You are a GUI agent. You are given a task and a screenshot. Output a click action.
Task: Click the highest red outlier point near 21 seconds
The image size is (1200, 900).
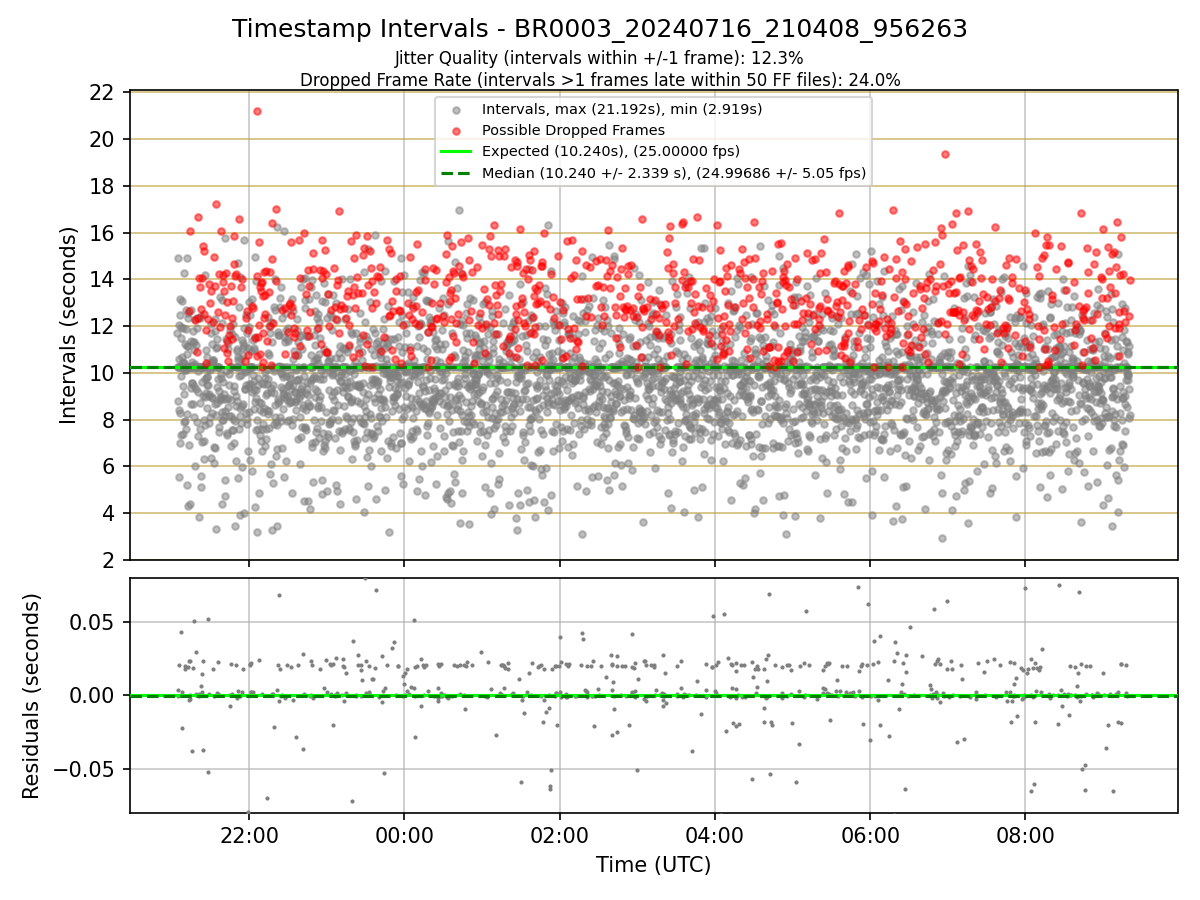pyautogui.click(x=257, y=111)
